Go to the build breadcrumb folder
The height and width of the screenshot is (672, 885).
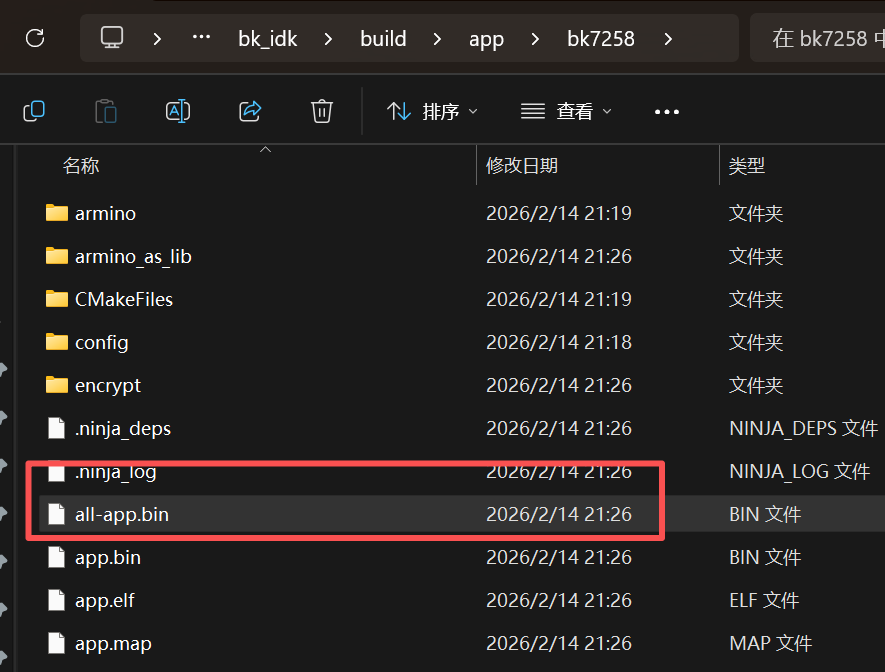383,39
